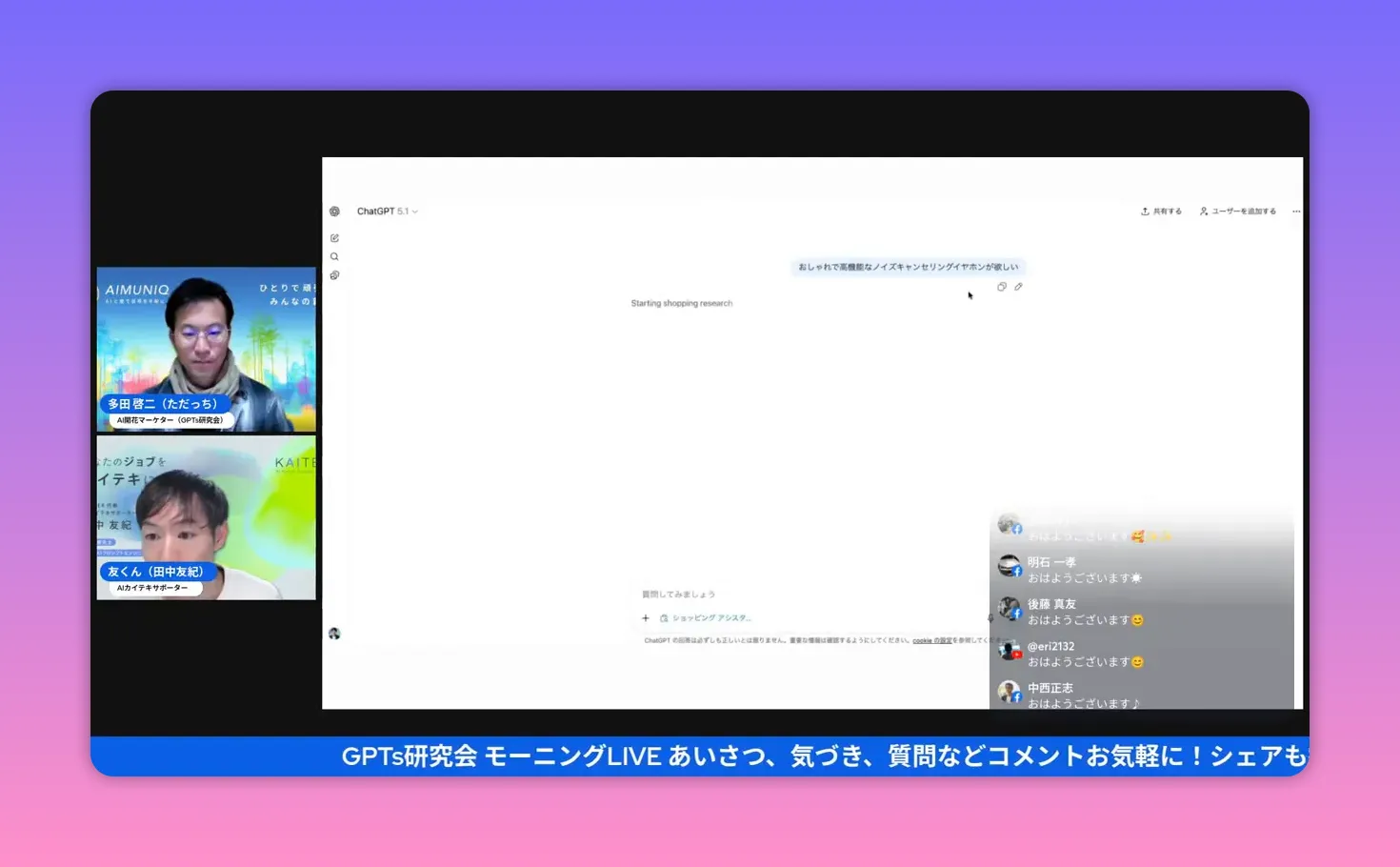Start a new chat with the compose icon
The width and height of the screenshot is (1400, 867).
tap(334, 237)
